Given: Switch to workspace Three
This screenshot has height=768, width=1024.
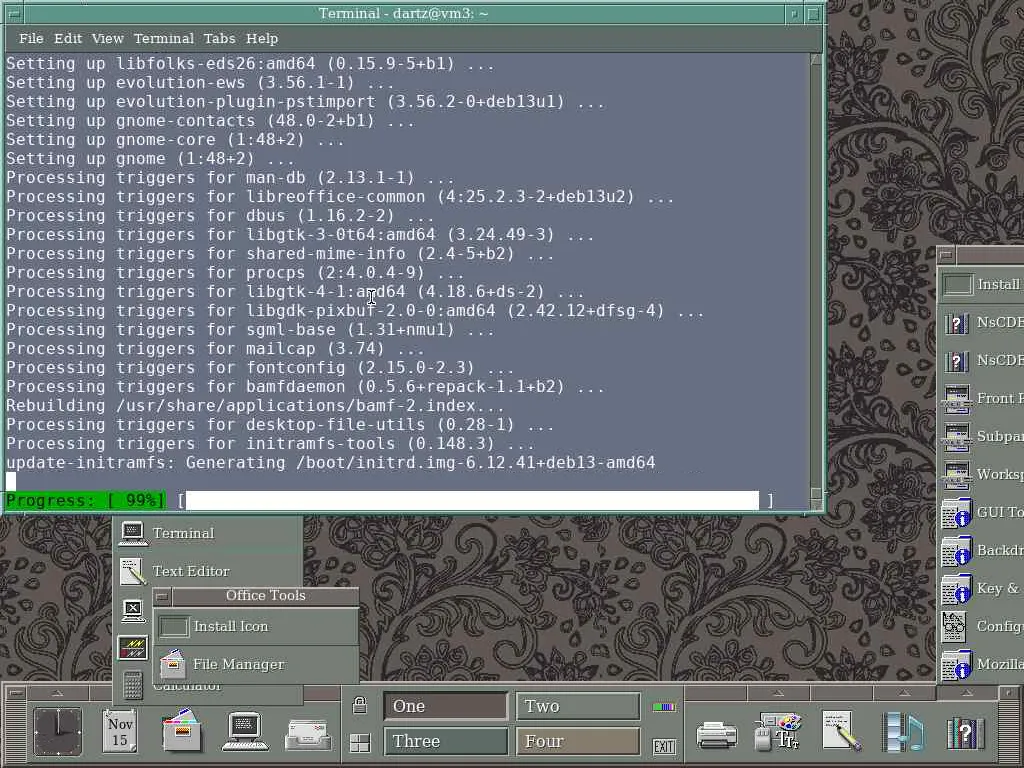Looking at the screenshot, I should (x=445, y=741).
